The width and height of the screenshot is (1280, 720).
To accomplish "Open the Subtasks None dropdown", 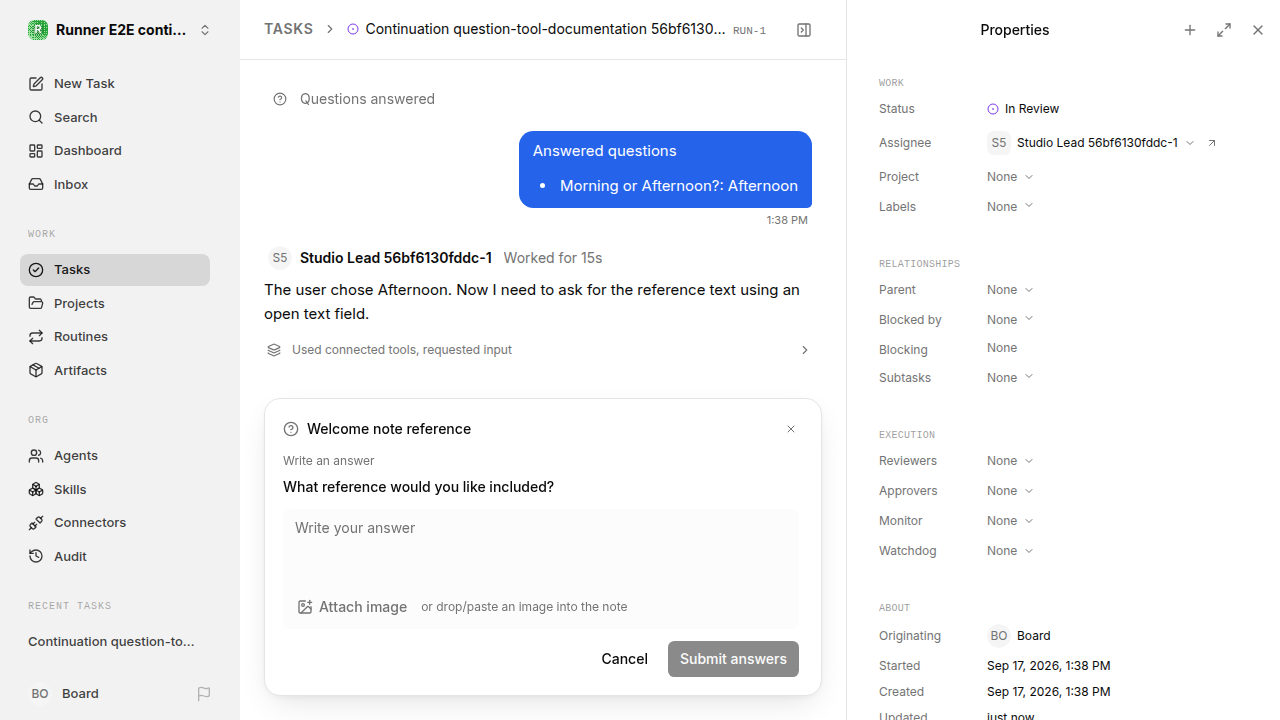I will tap(1010, 378).
